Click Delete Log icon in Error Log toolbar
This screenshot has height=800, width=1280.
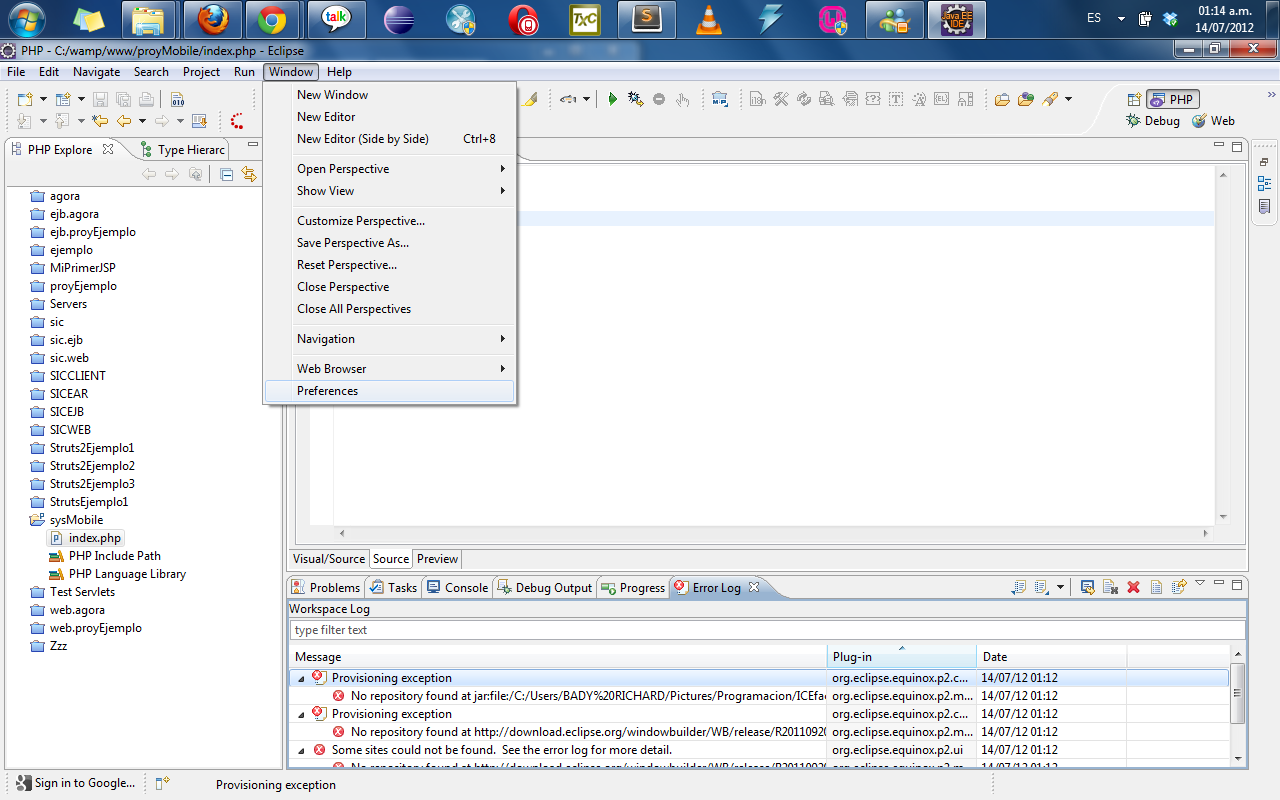(x=1110, y=587)
